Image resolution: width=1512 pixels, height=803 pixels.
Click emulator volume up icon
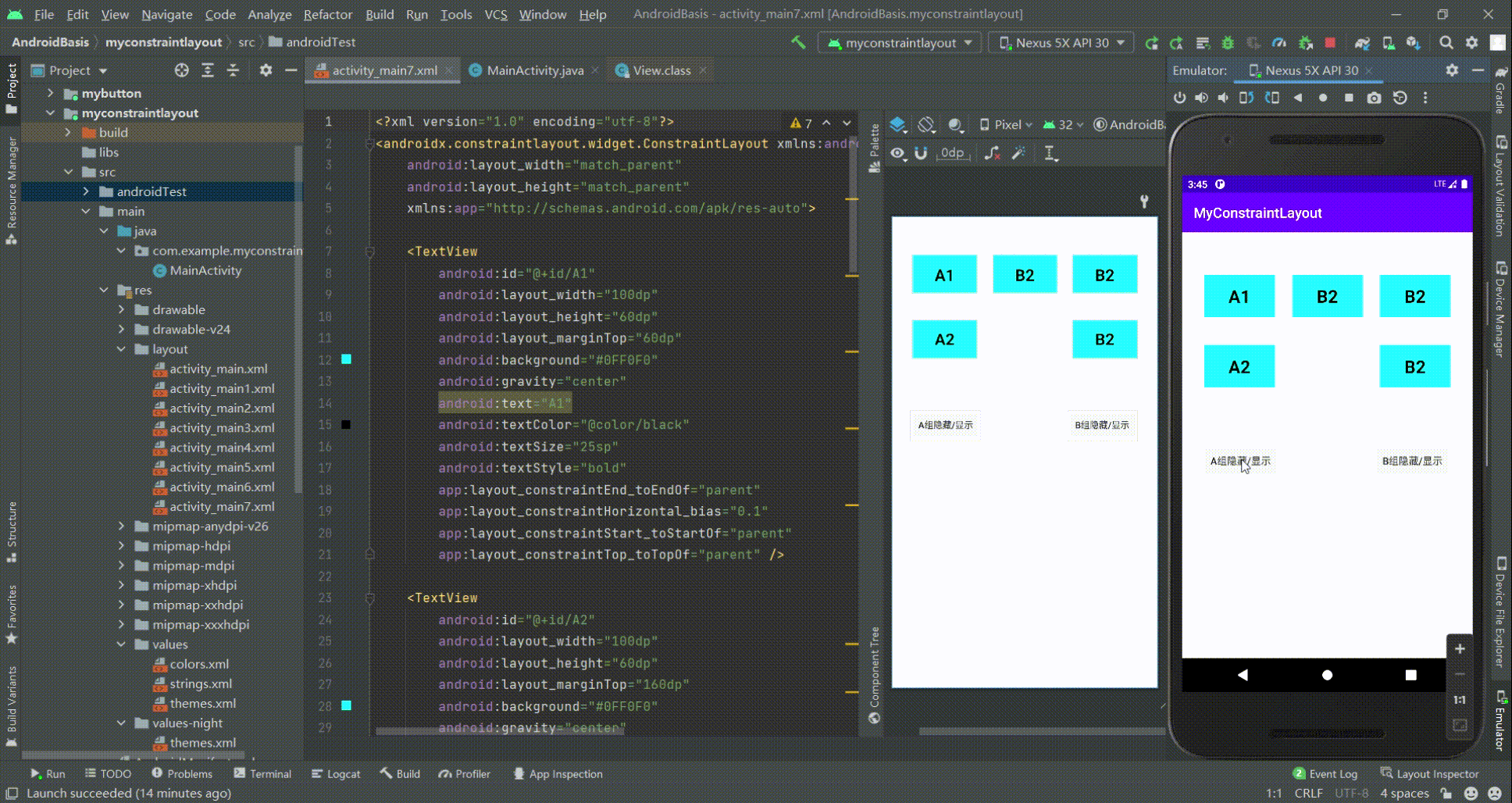point(1201,98)
